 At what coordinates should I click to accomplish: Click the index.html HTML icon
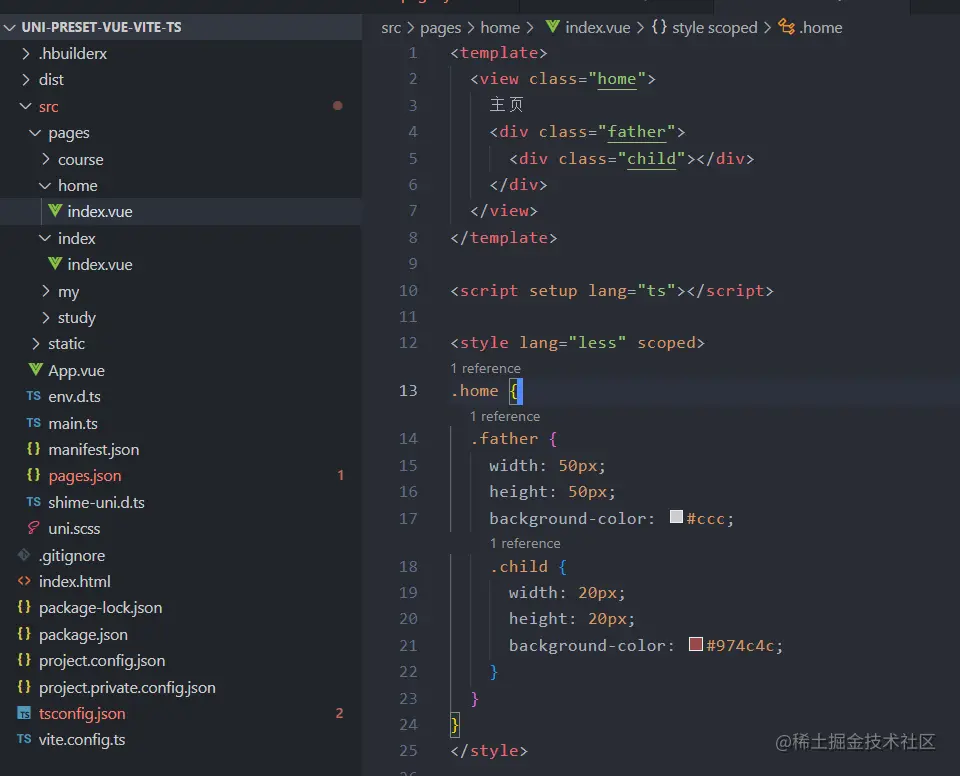[x=24, y=581]
